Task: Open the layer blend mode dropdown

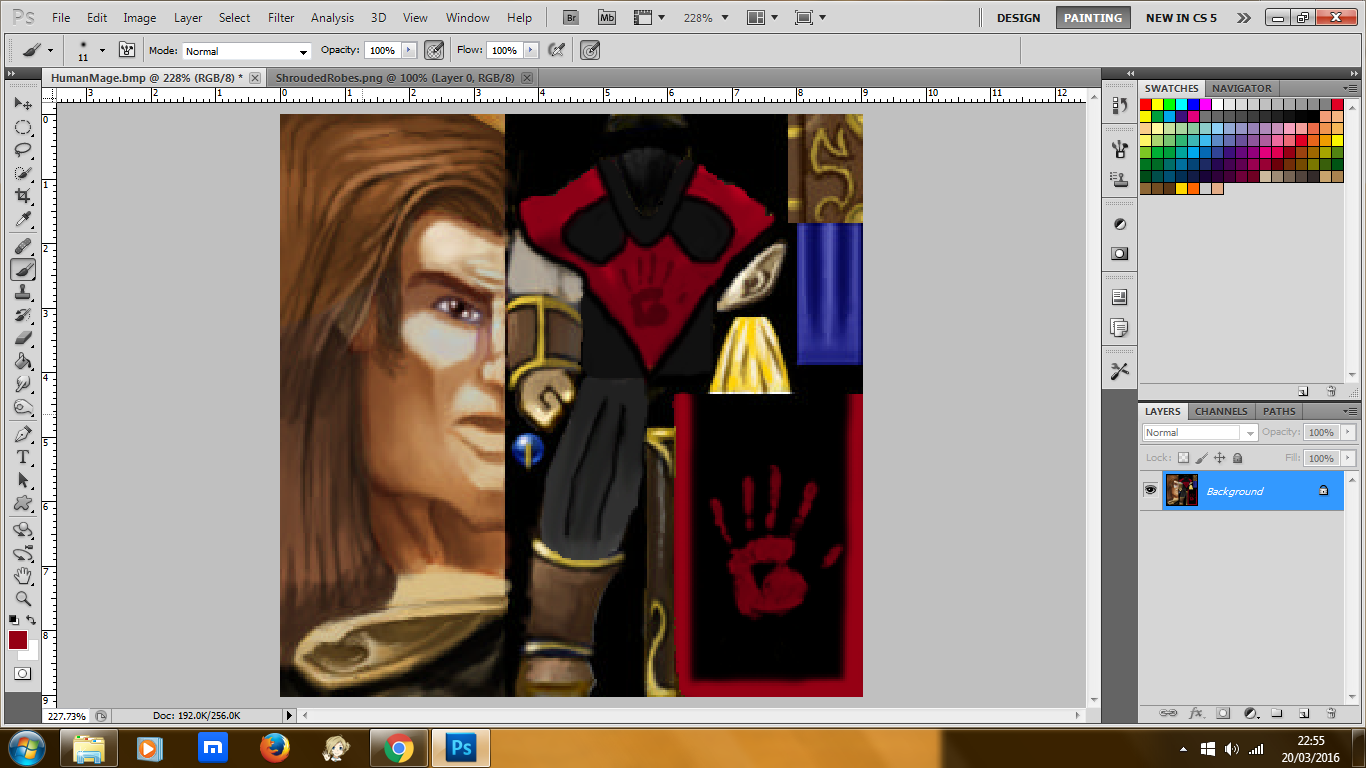Action: [x=1200, y=432]
